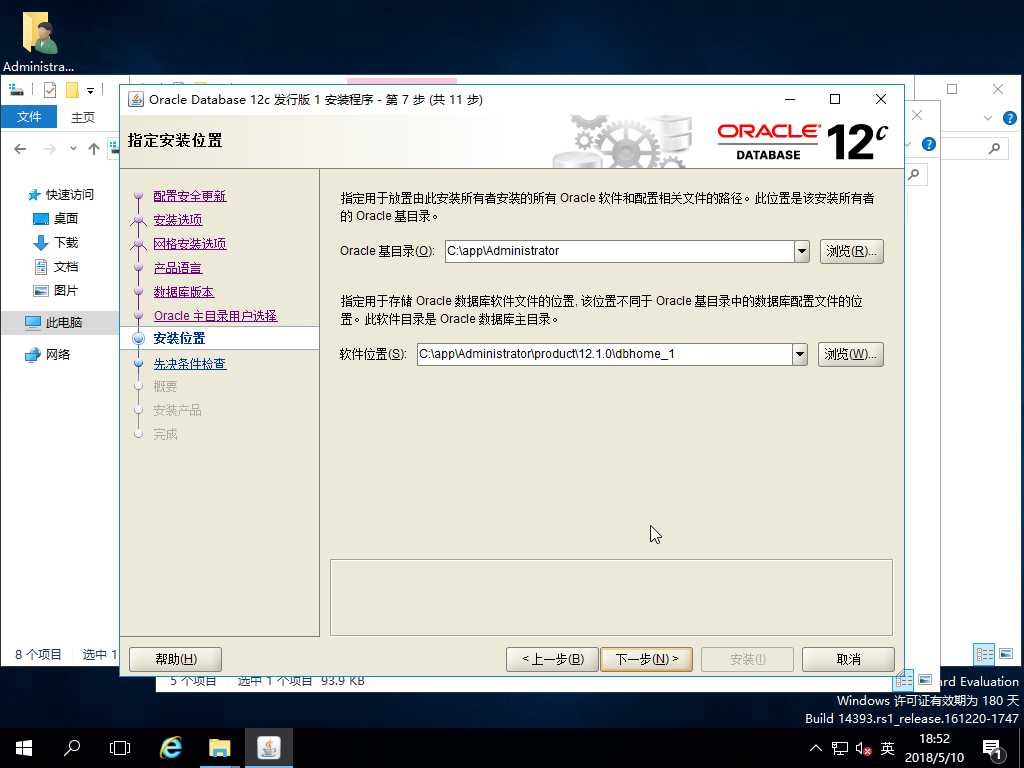Click the File Explorer help icon
Viewport: 1024px width, 768px height.
pyautogui.click(x=1010, y=118)
